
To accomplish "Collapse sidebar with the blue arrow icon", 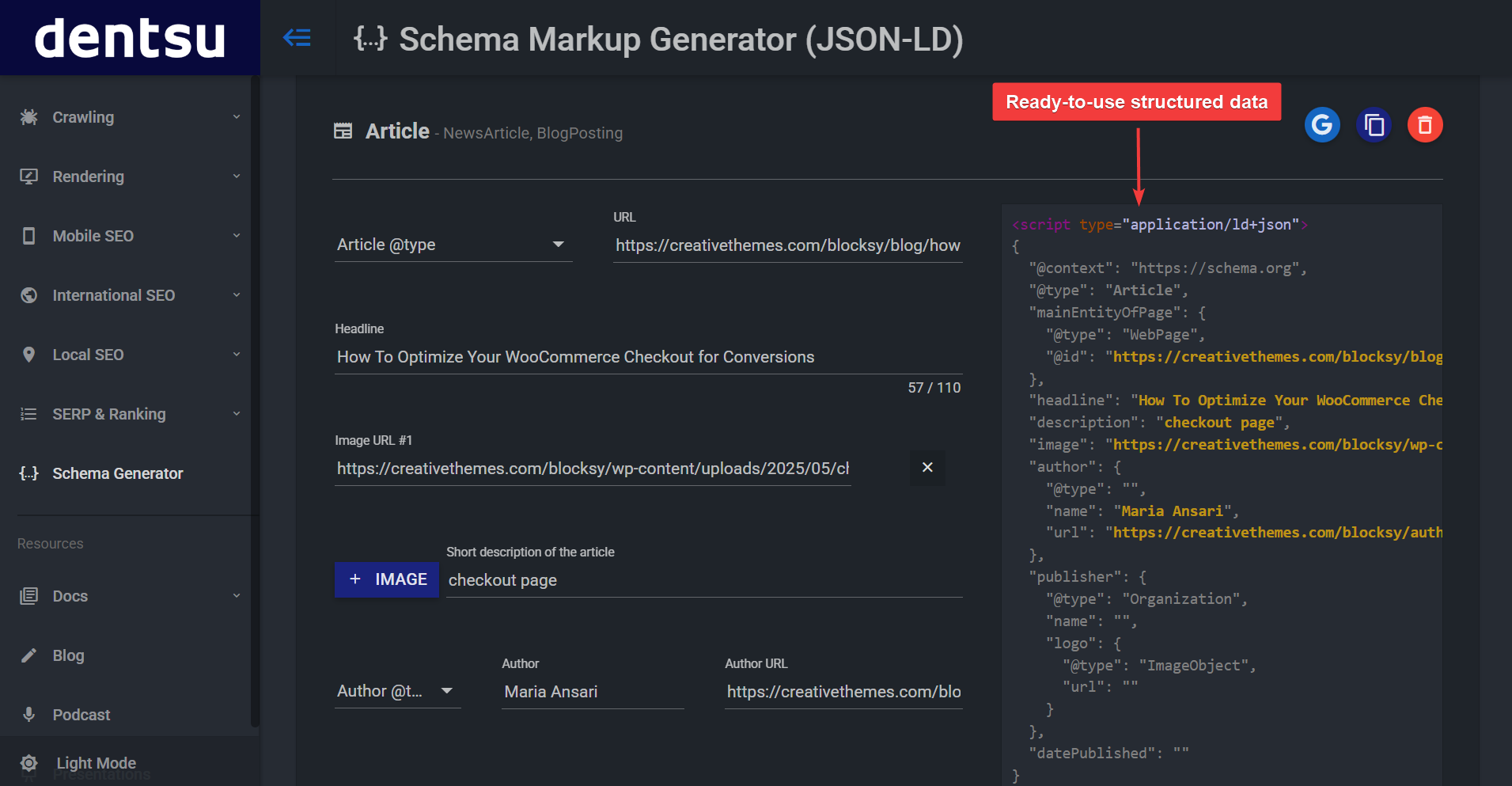I will pyautogui.click(x=297, y=37).
